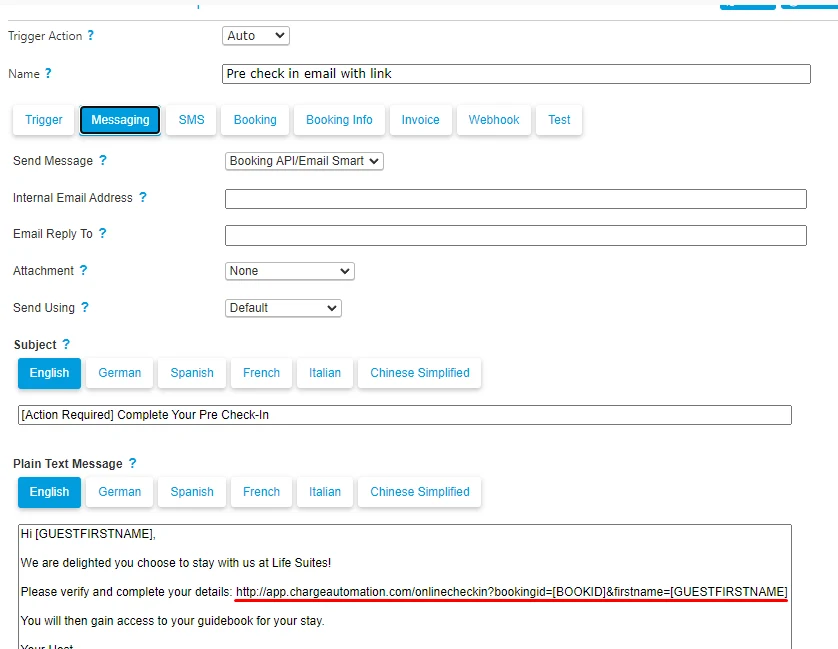838x649 pixels.
Task: Open help icon beside Send Message
Action: 103,160
